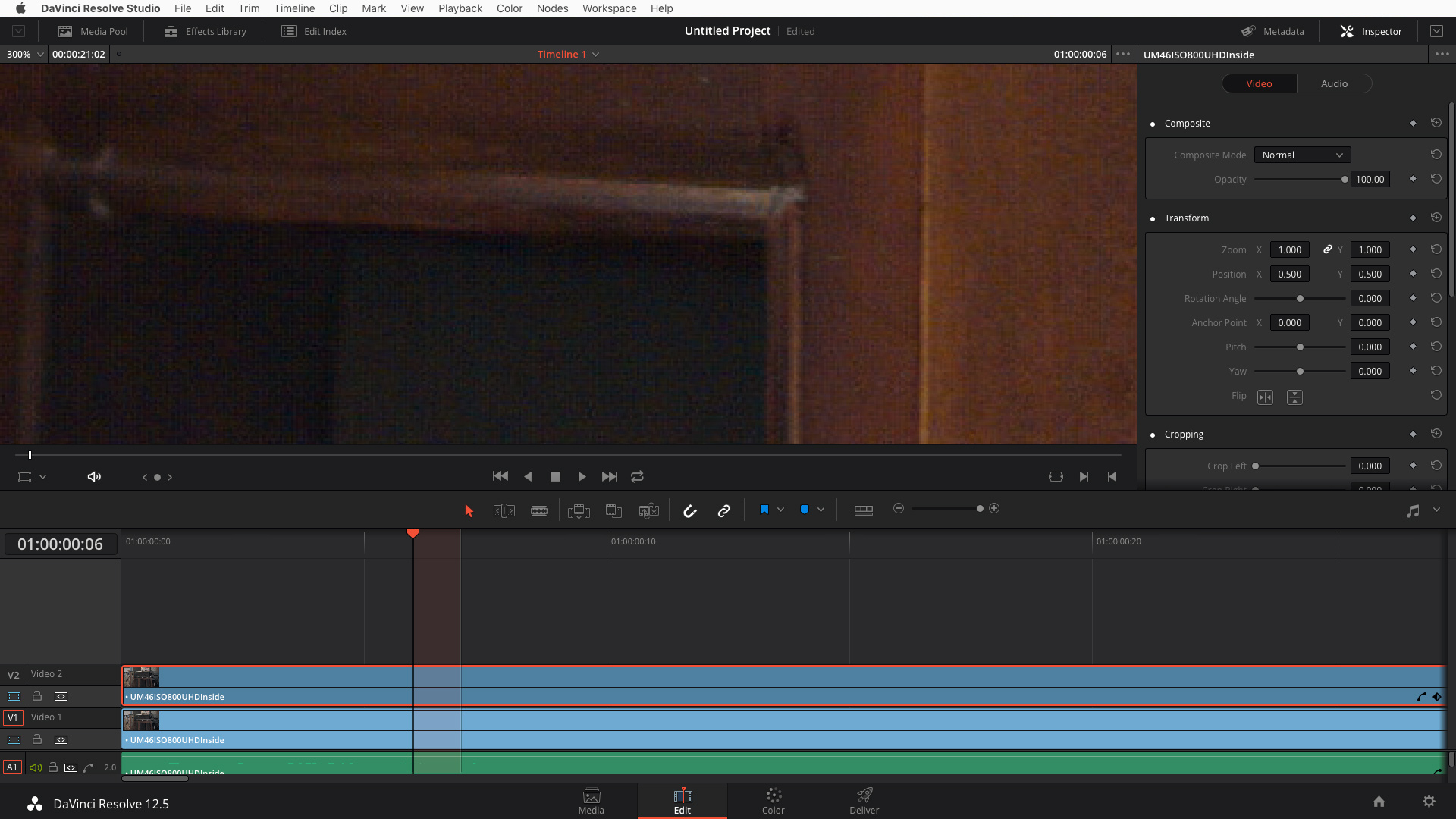Screen dimensions: 1456x819
Task: Open the Marker color dropdown arrow
Action: [x=821, y=510]
